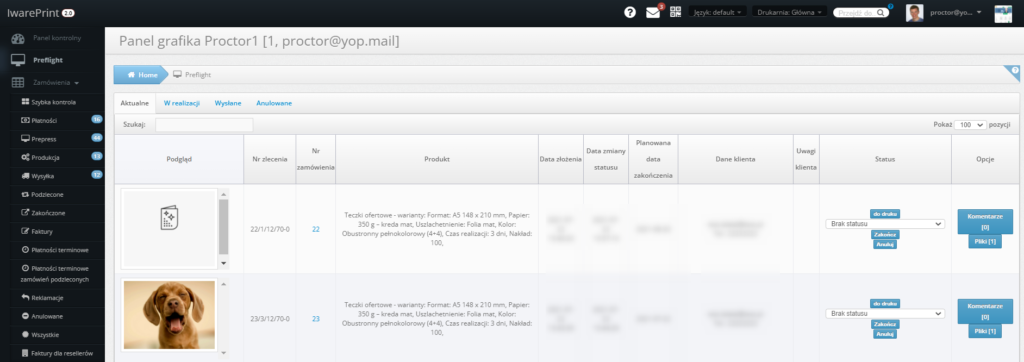Click Anuluj button for order 23

click(x=885, y=334)
